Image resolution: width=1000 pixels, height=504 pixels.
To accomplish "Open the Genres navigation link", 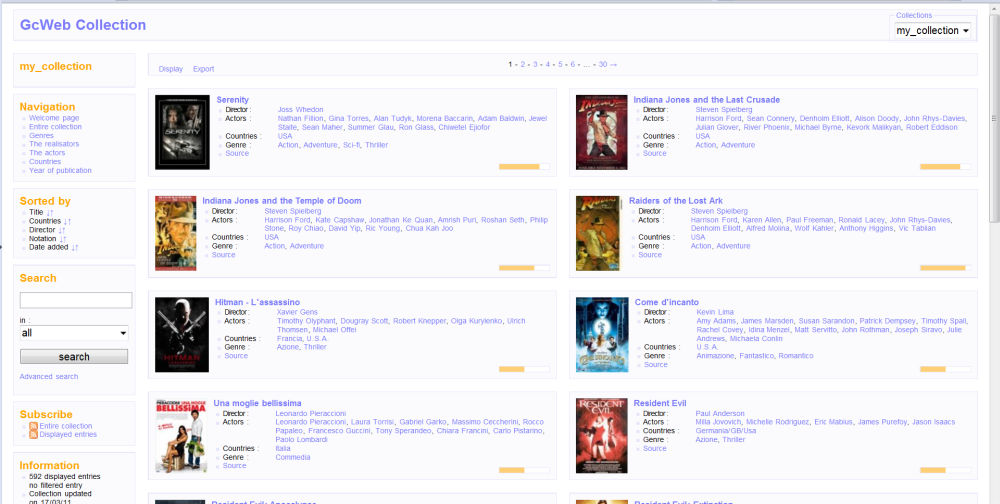I will tap(41, 135).
